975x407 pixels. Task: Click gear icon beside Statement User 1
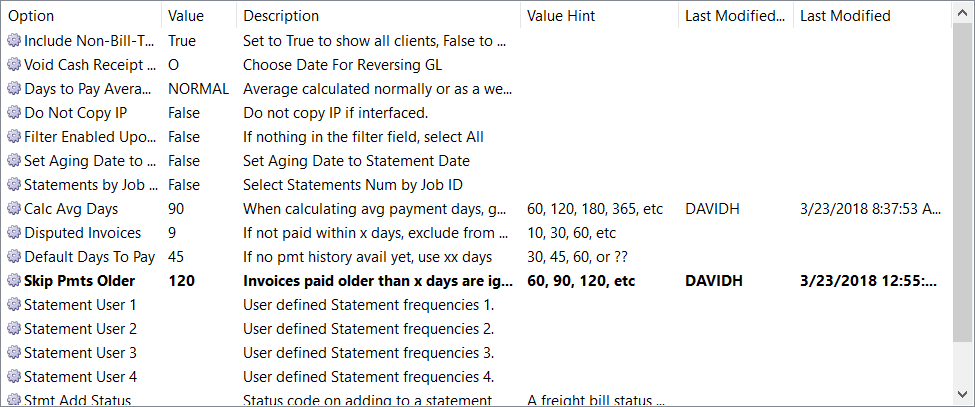click(x=14, y=305)
